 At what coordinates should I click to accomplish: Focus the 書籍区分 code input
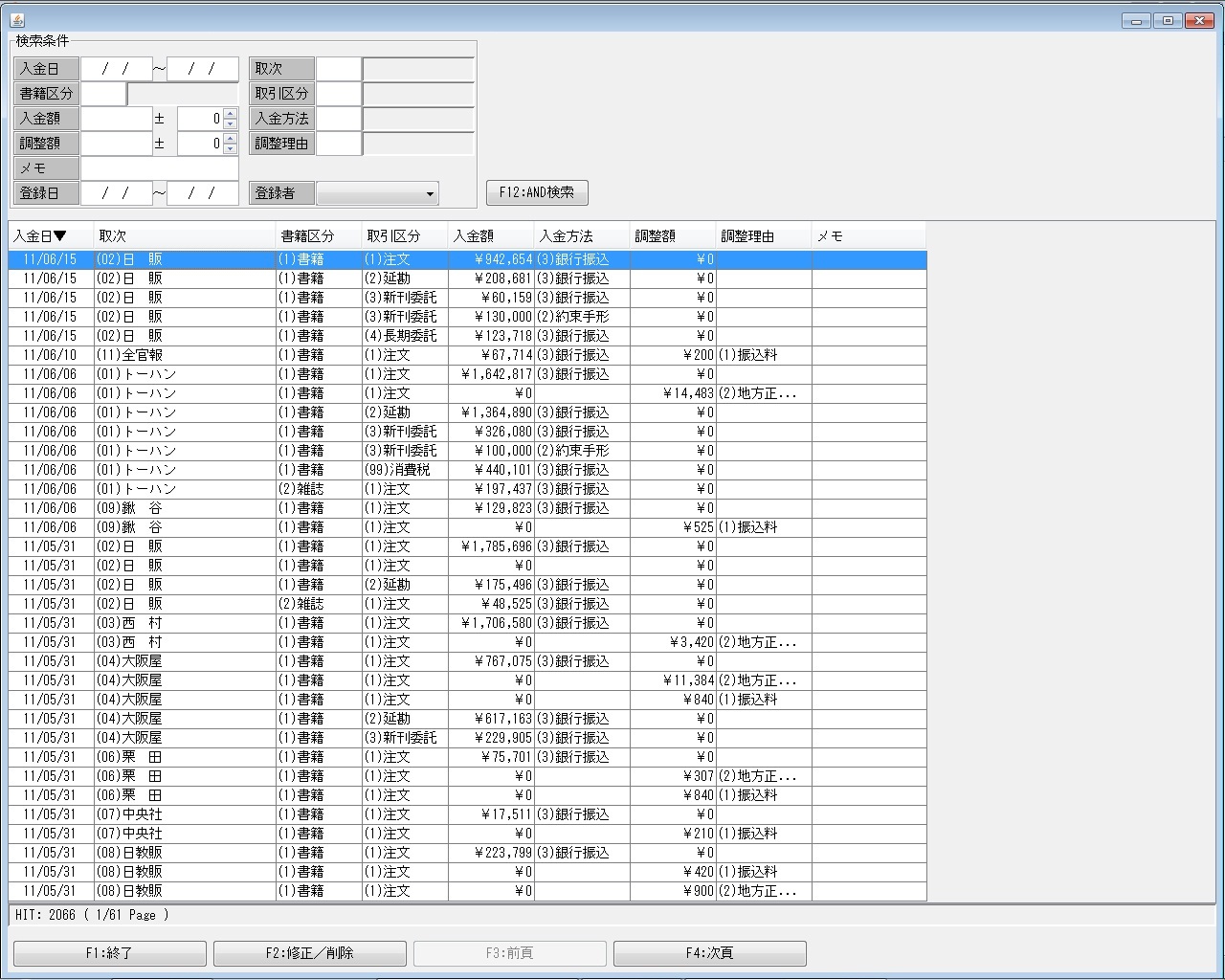click(x=103, y=94)
